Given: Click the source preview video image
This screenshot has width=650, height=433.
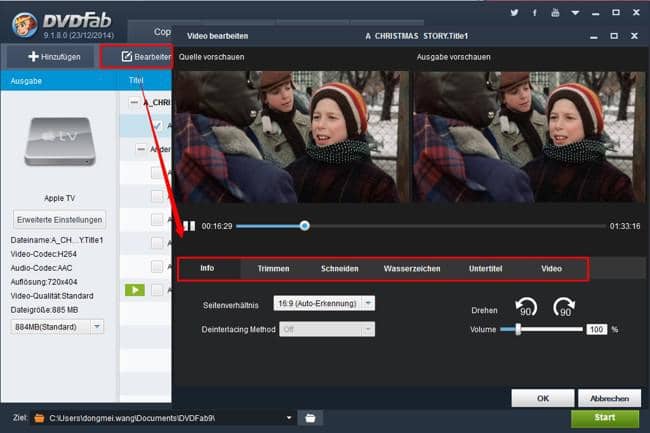Looking at the screenshot, I should pos(291,137).
